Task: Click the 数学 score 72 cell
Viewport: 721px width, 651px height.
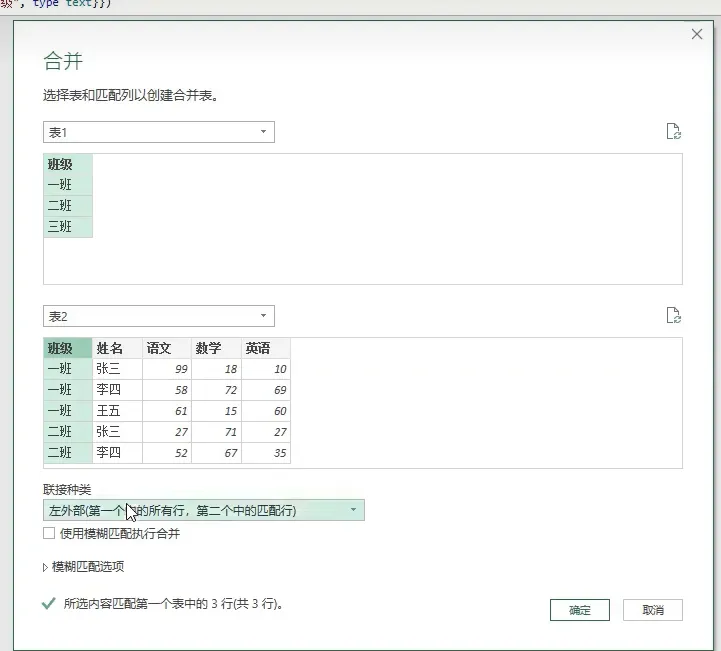Action: (x=216, y=390)
